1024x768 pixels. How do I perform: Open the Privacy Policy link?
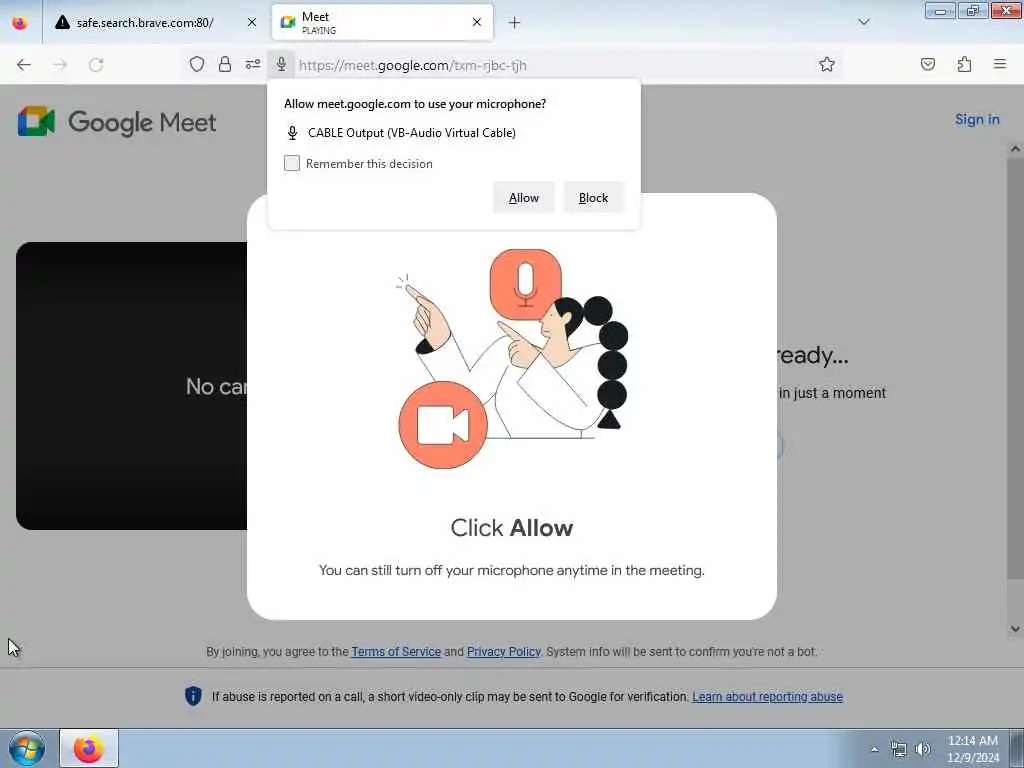(504, 652)
